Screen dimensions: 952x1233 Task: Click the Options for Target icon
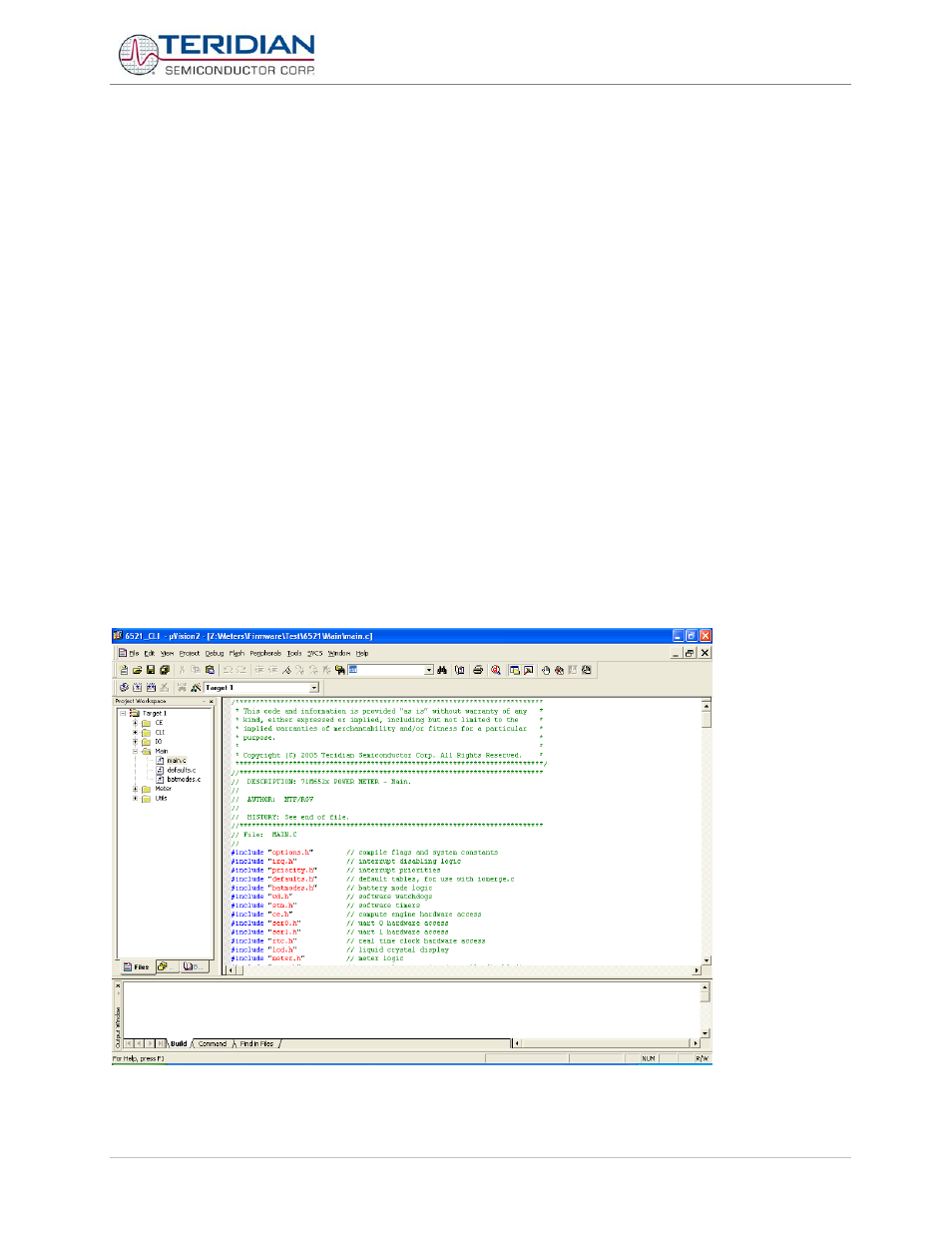coord(196,687)
